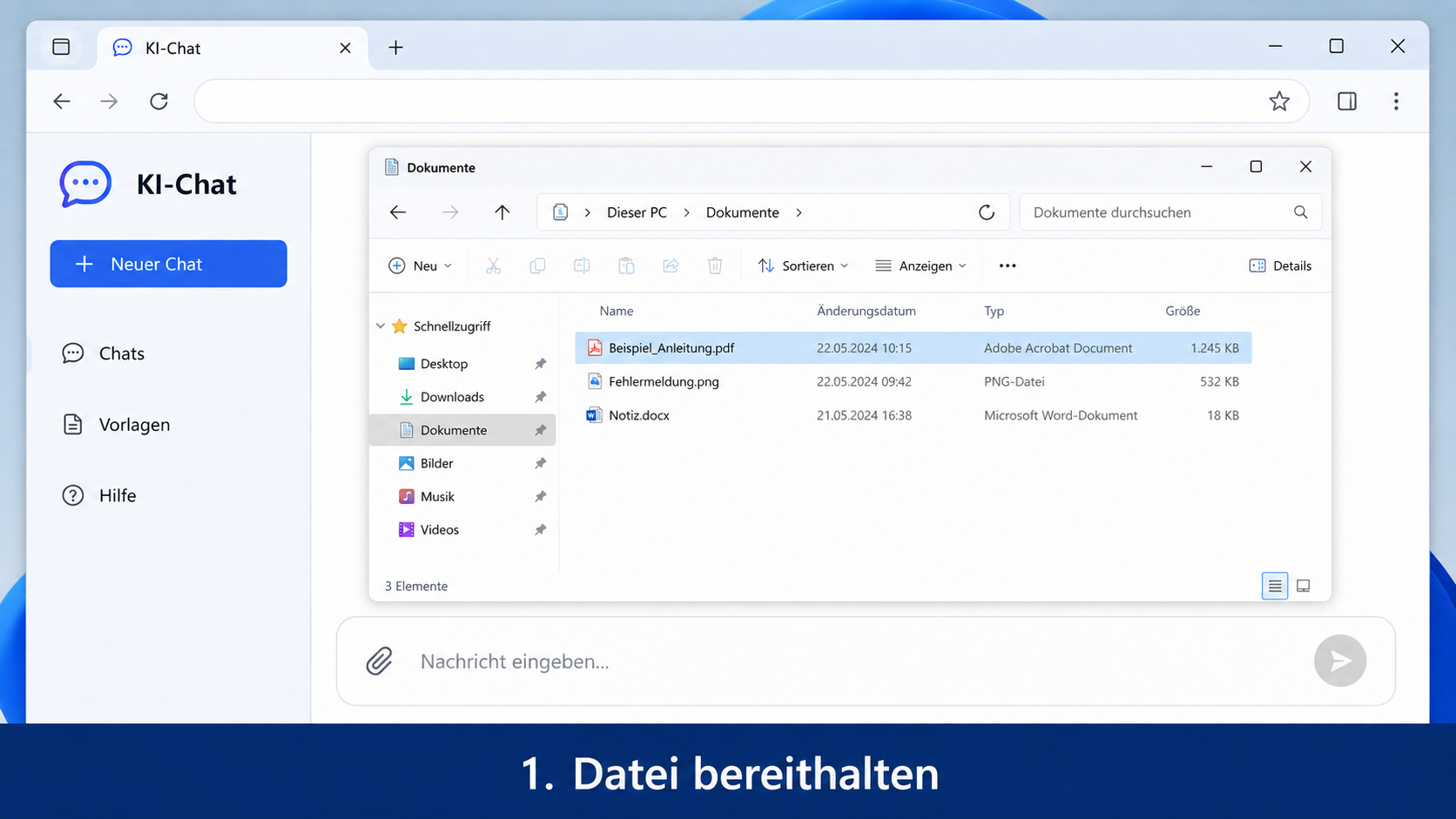Screen dimensions: 1456x819
Task: Share the selected file icon
Action: [x=671, y=265]
